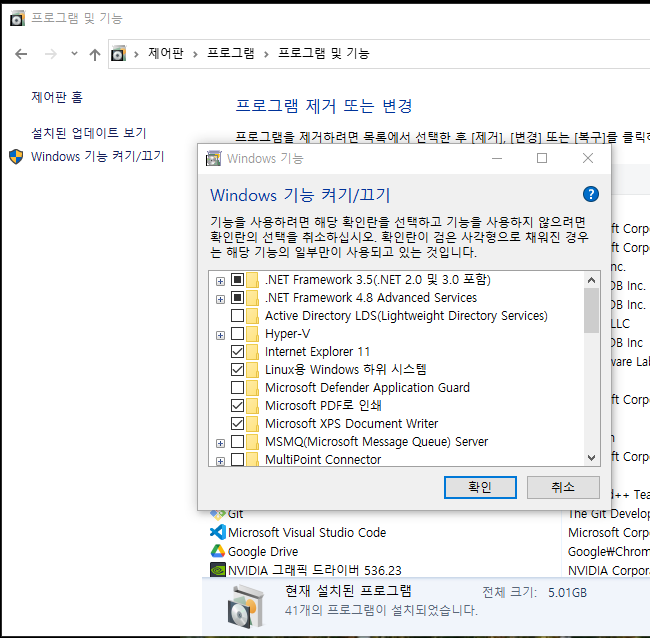Click the NVIDIA graphics driver icon
The height and width of the screenshot is (638, 650).
coord(218,570)
